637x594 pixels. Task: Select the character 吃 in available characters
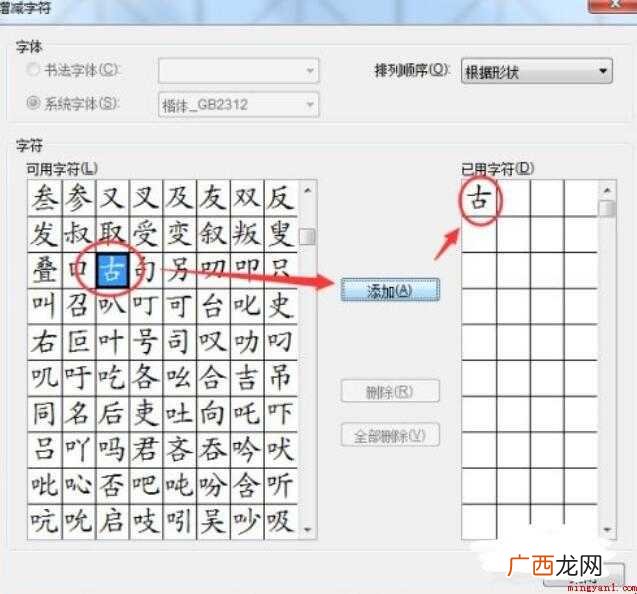point(113,378)
